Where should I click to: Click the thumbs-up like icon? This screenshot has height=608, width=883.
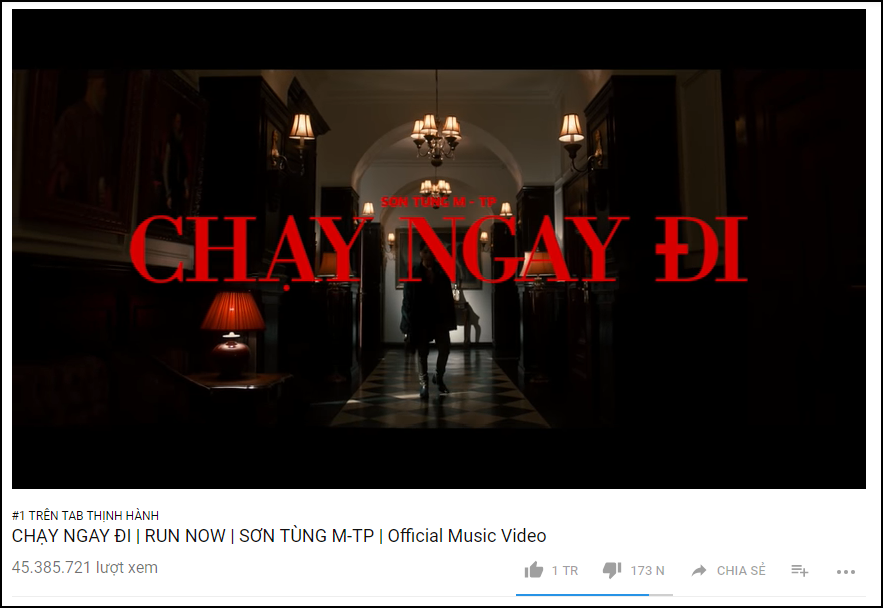click(534, 570)
